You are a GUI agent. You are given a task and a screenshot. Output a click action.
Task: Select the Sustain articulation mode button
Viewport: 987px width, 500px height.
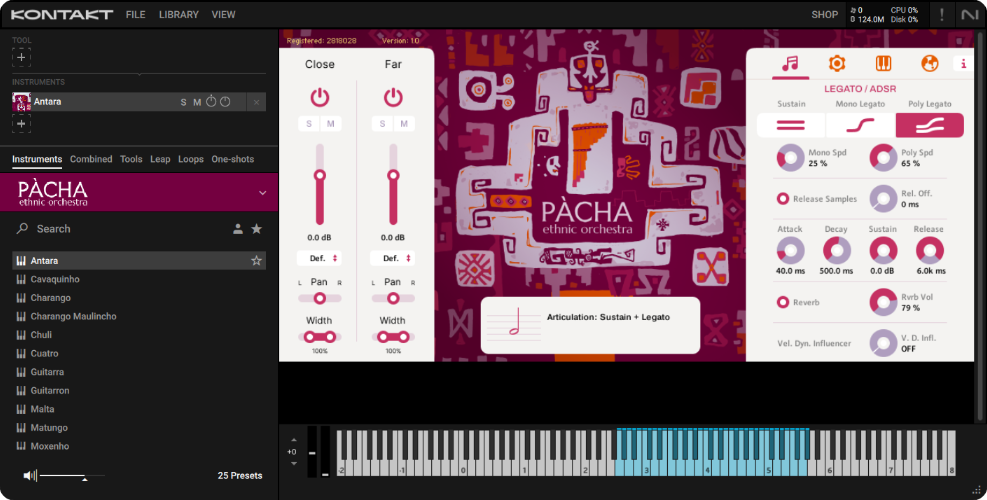[x=791, y=125]
